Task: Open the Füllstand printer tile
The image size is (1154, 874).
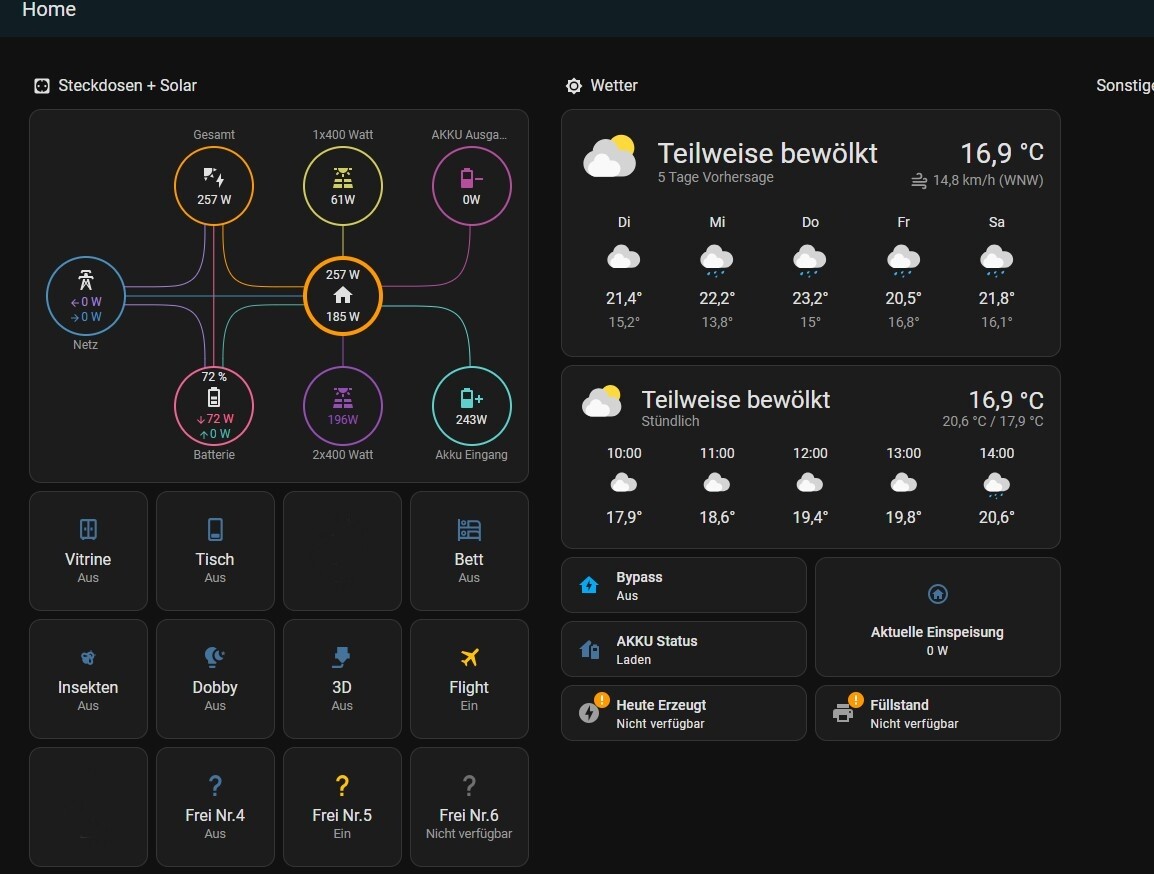Action: click(x=938, y=713)
